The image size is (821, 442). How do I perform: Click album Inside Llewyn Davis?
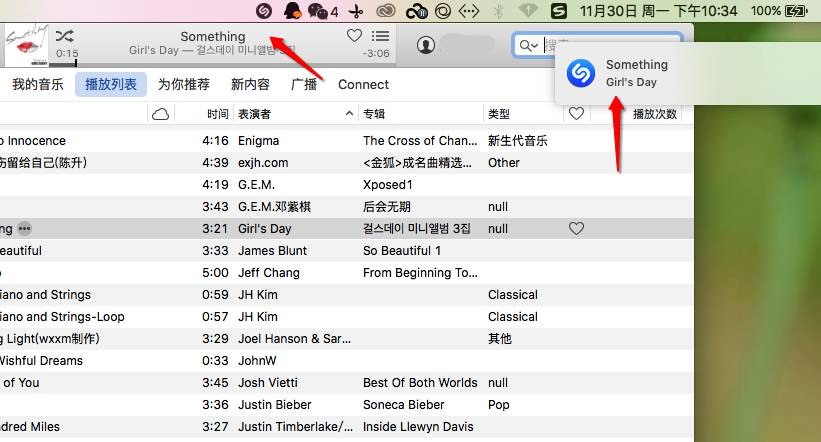coord(418,427)
